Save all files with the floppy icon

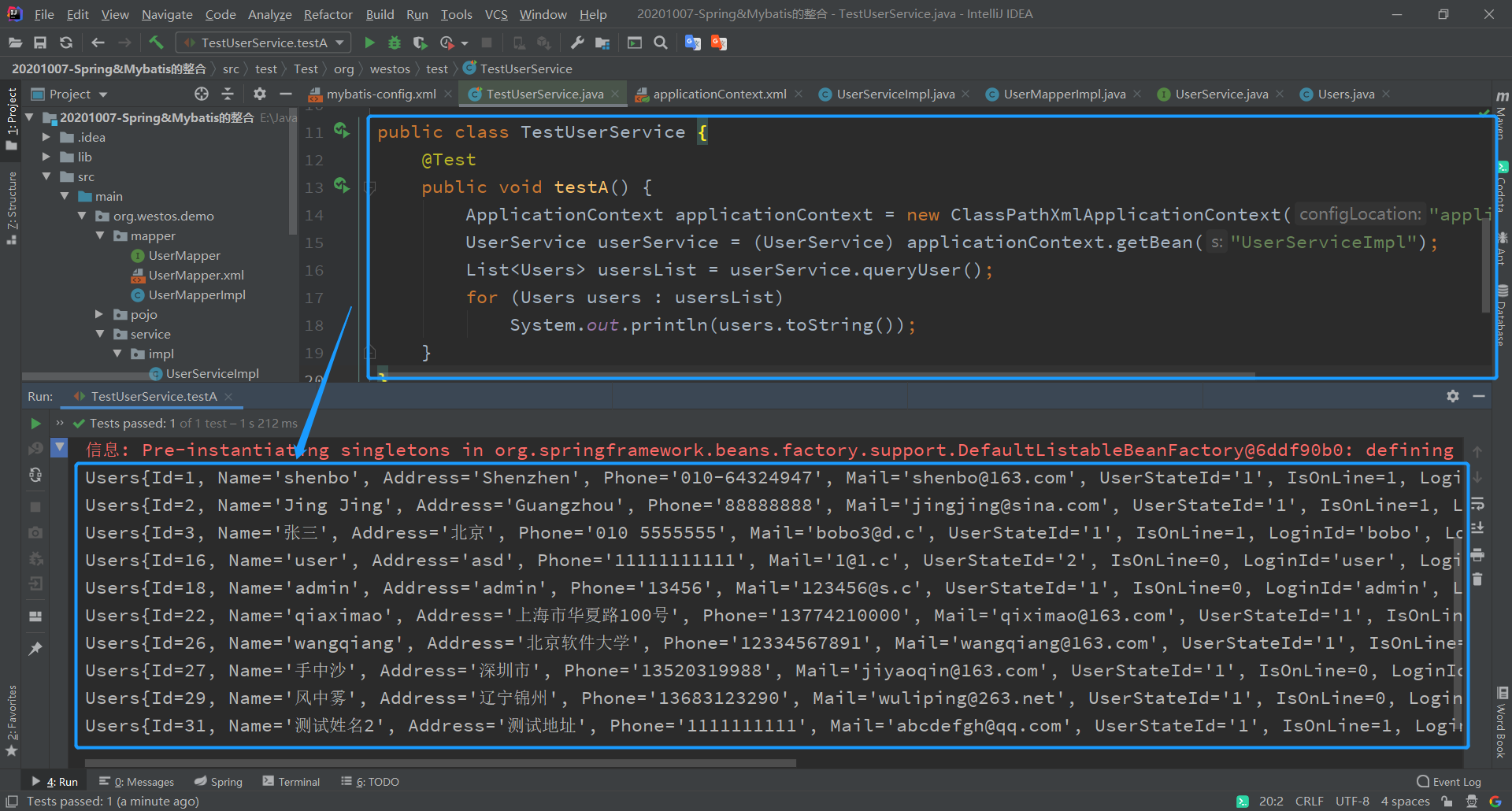(40, 43)
